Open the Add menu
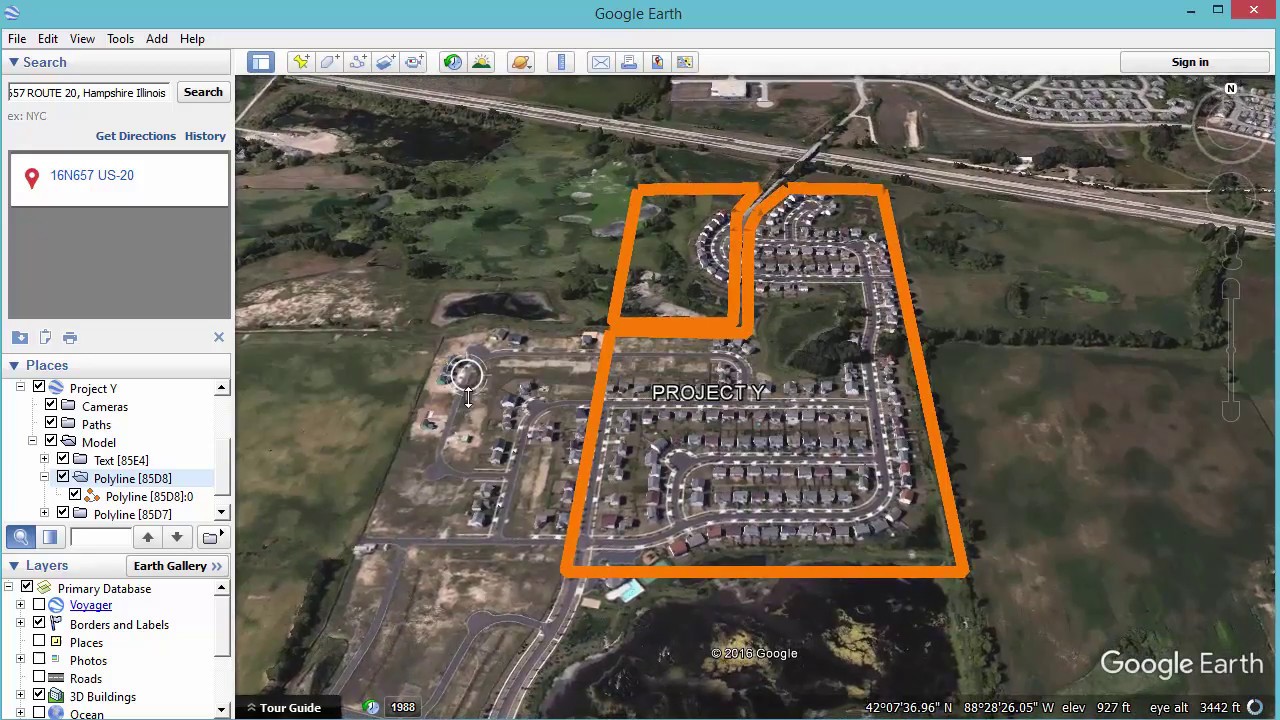Viewport: 1280px width, 720px height. tap(157, 39)
